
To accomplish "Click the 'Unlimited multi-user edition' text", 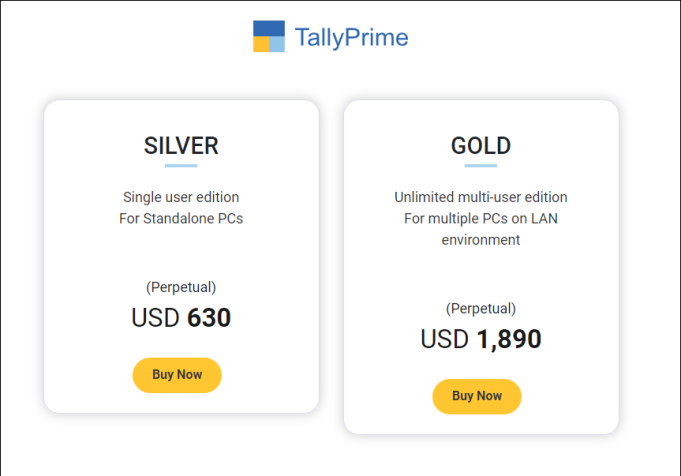I will 481,197.
